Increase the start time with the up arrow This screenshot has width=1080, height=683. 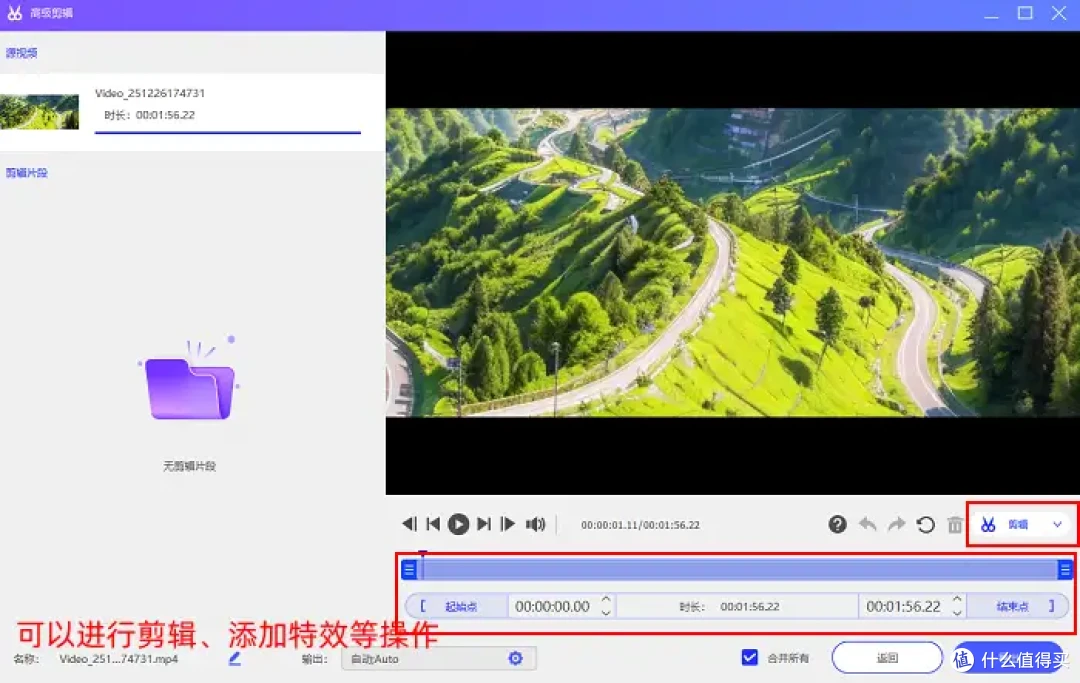click(606, 600)
